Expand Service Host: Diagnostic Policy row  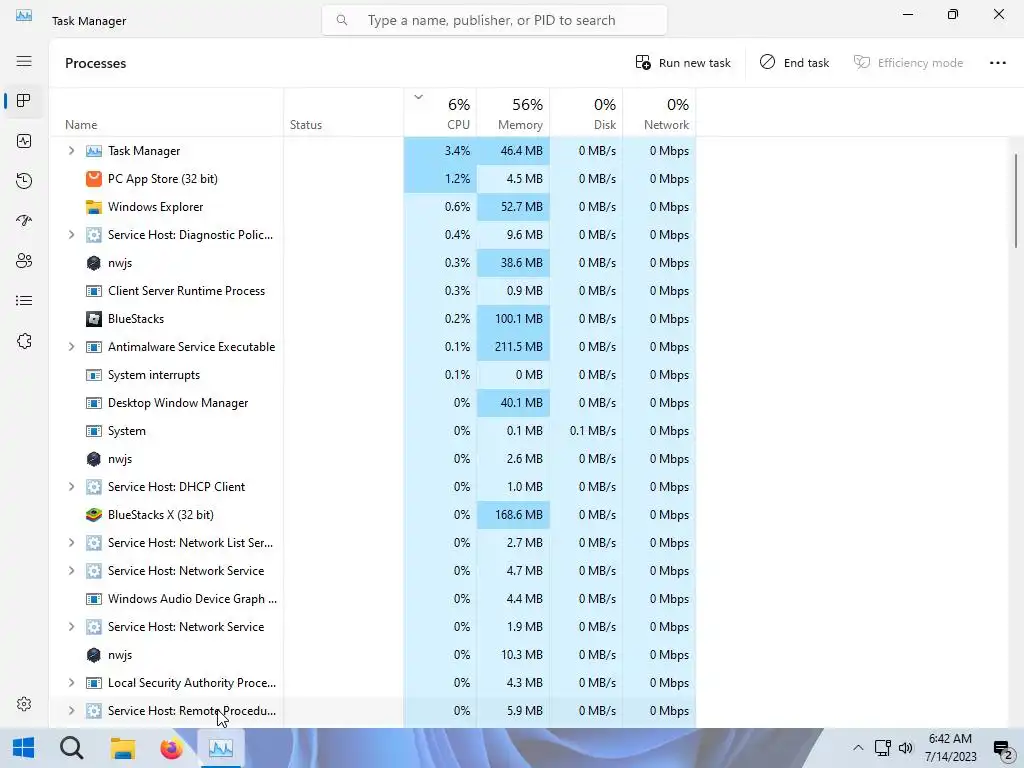point(71,234)
